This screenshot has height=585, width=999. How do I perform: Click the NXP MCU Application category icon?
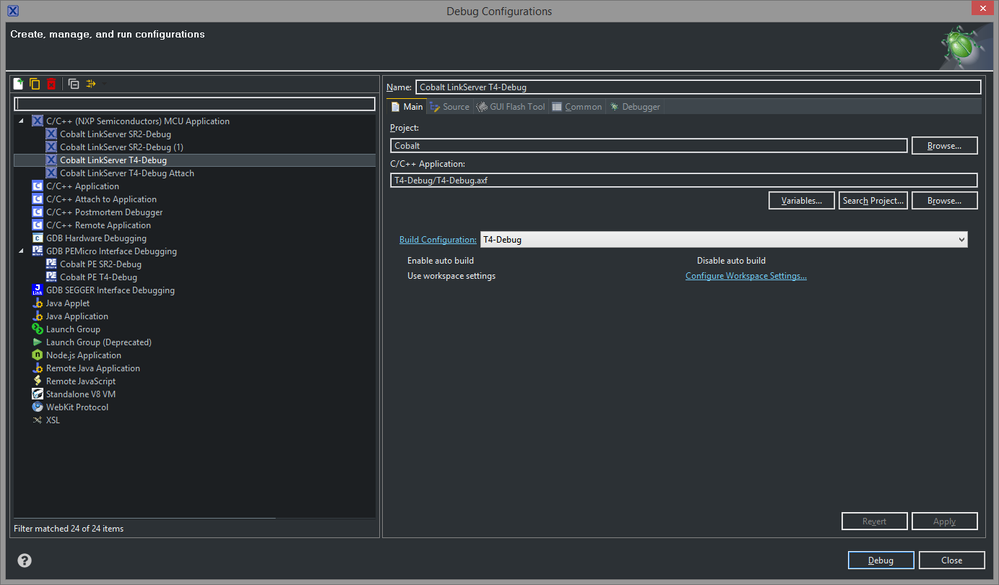(38, 121)
